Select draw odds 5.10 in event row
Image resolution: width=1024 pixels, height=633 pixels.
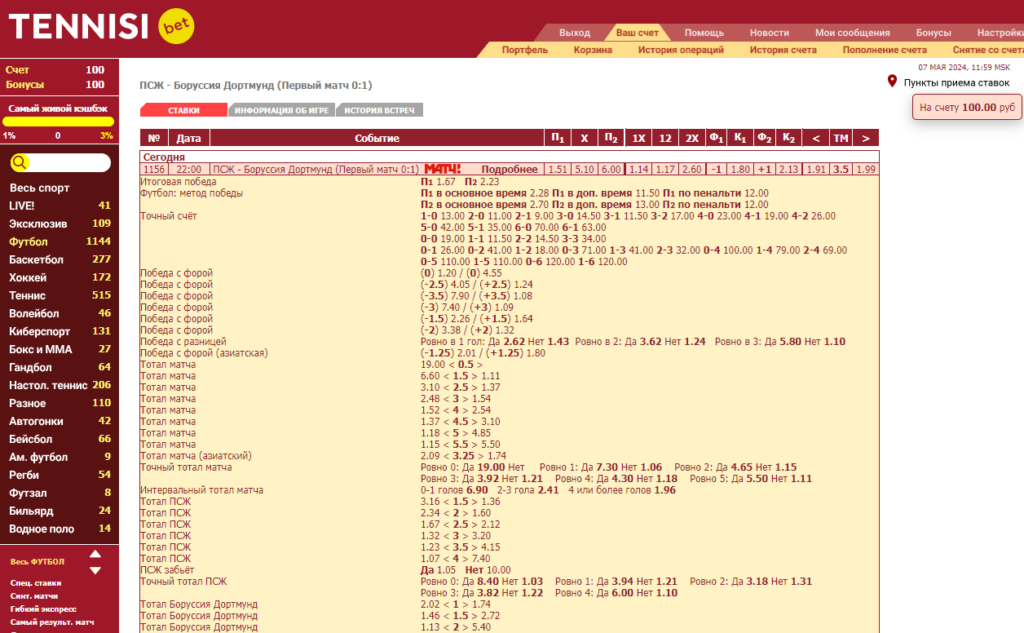[584, 169]
